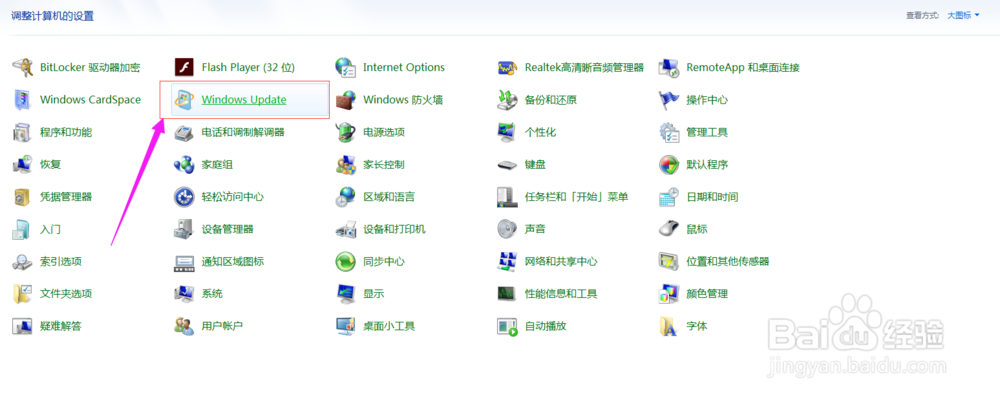Viewport: 1000px width, 400px height.
Task: Open the Windows CardSpace icon
Action: [23, 100]
